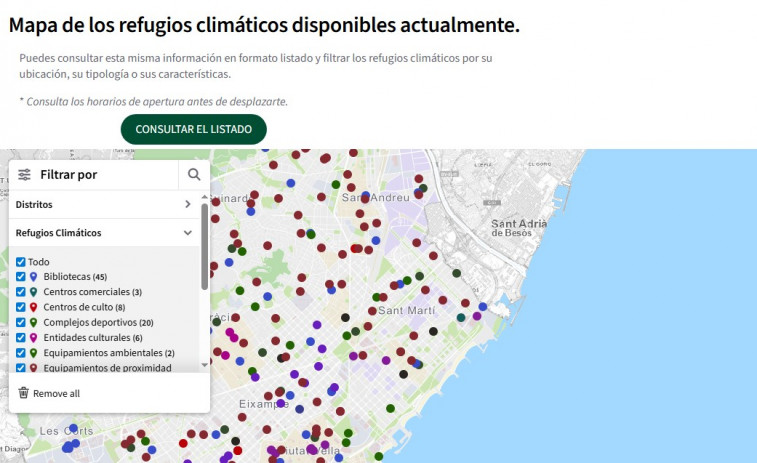Click the red pin icon next to Centros de culto
This screenshot has height=463, width=757.
click(x=33, y=307)
